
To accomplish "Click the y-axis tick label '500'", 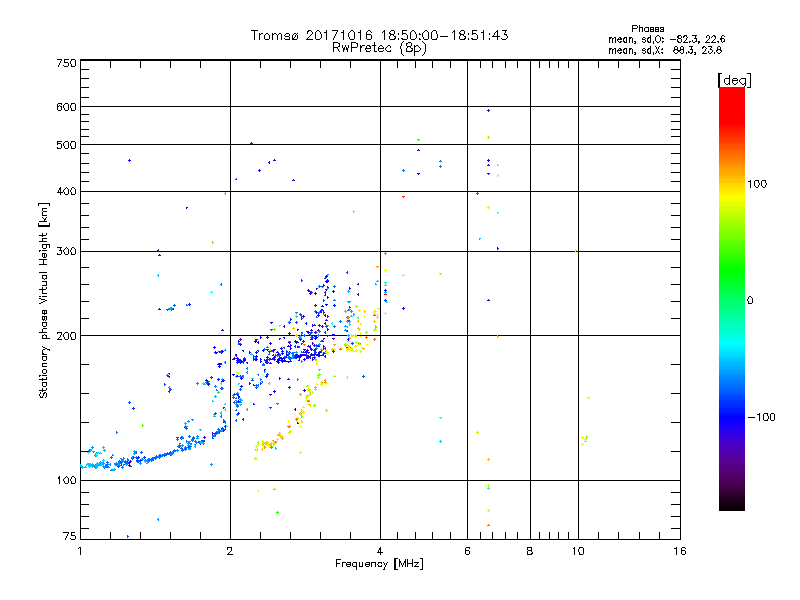I will [66, 145].
